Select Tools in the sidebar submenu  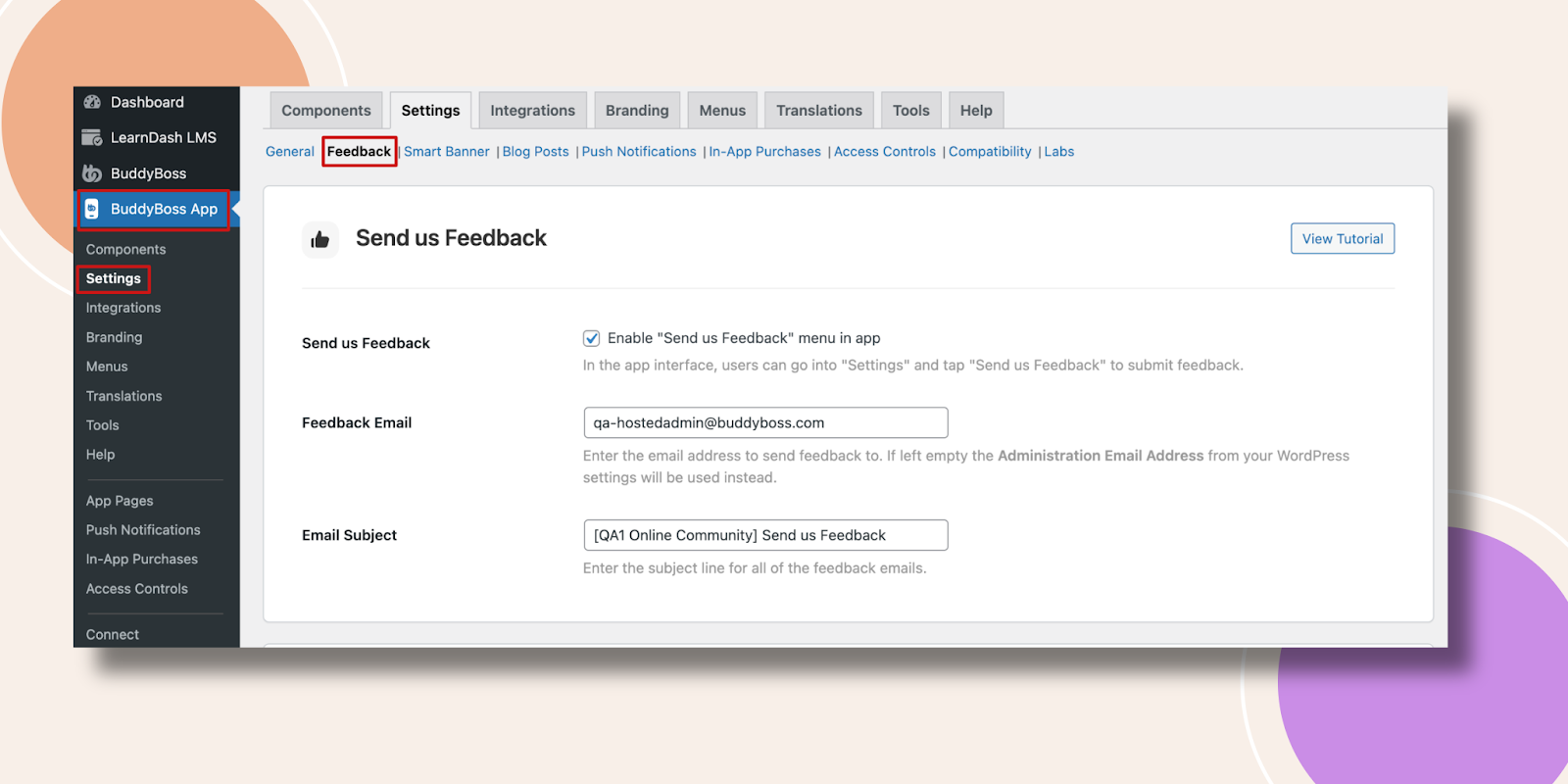point(103,426)
